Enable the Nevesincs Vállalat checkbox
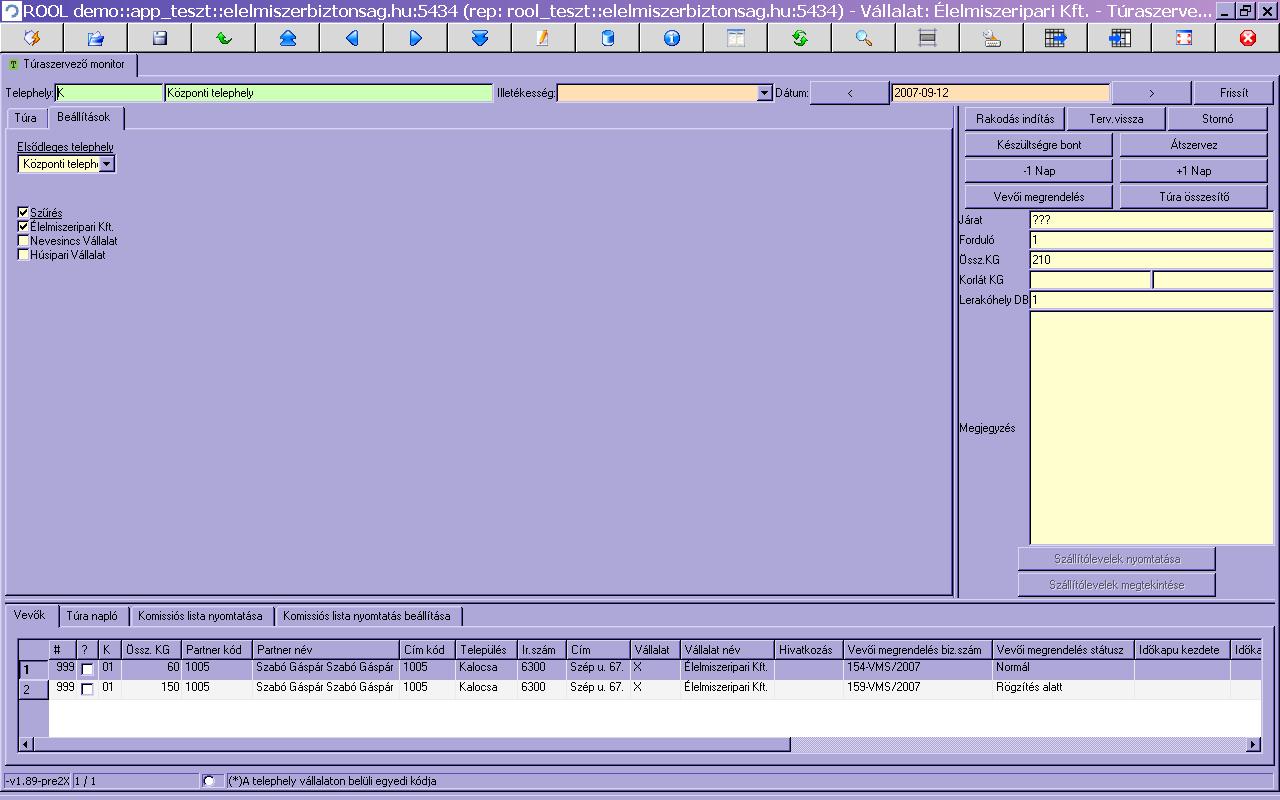Screen dimensions: 1280x800 click(23, 241)
